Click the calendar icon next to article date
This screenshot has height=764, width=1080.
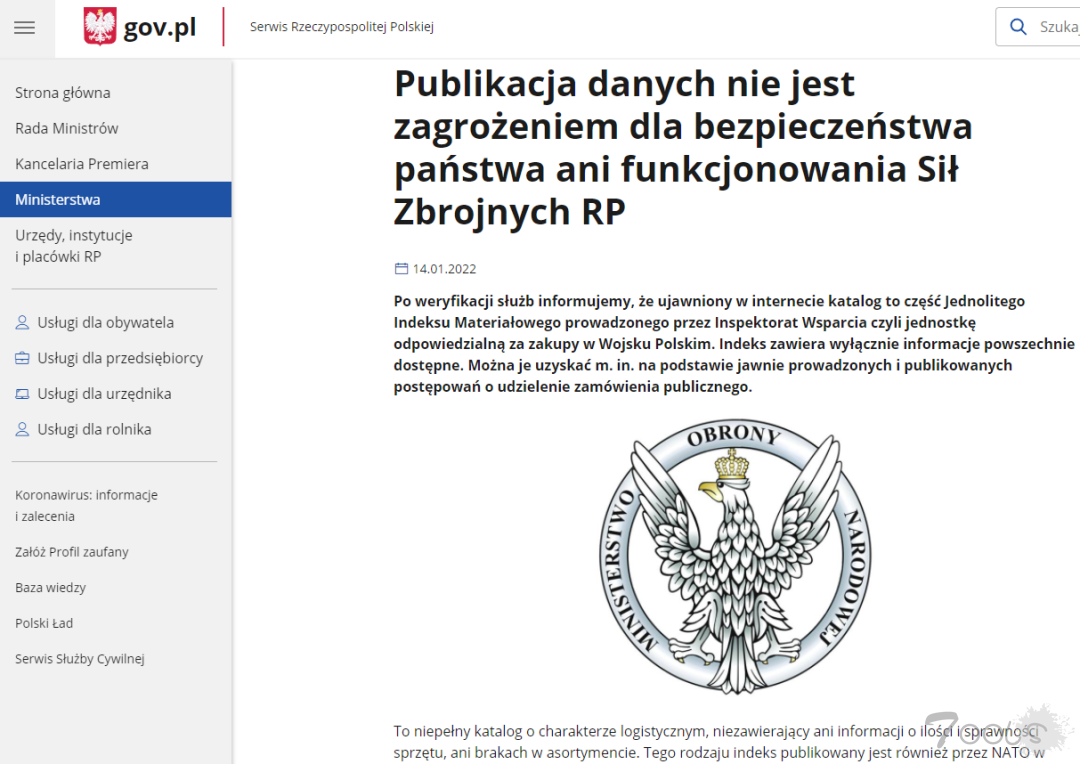pos(401,269)
